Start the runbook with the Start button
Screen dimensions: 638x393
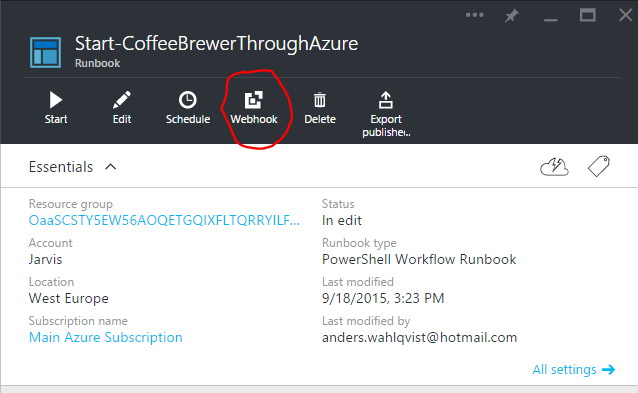(56, 107)
